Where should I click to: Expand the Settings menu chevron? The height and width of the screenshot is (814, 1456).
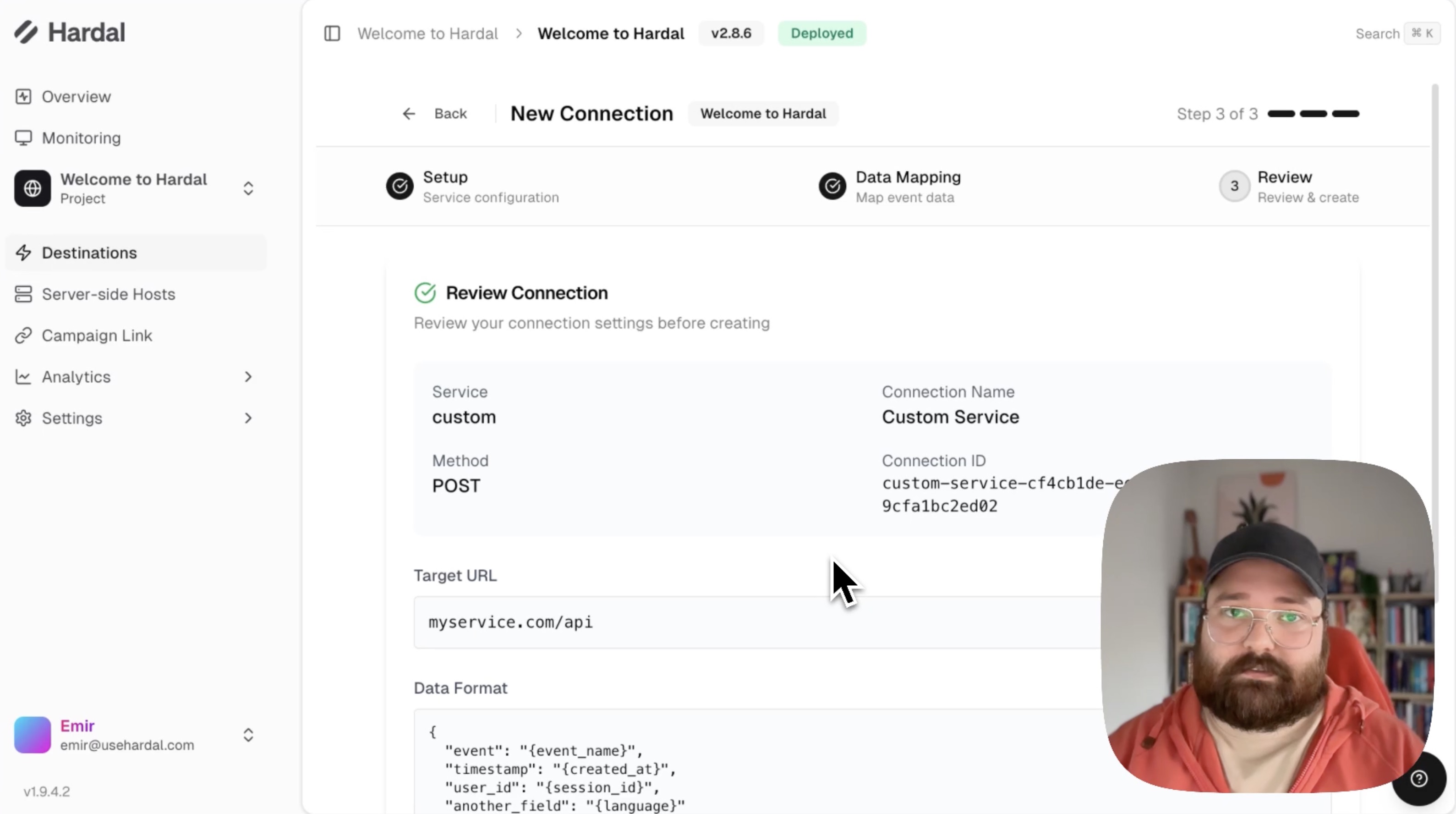(247, 418)
